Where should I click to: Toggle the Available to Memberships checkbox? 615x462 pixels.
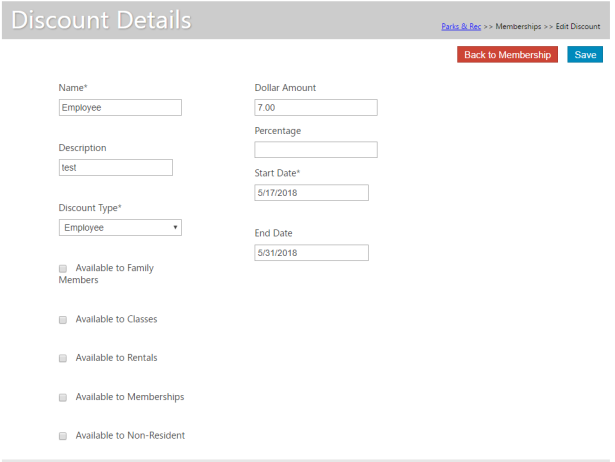pyautogui.click(x=63, y=398)
